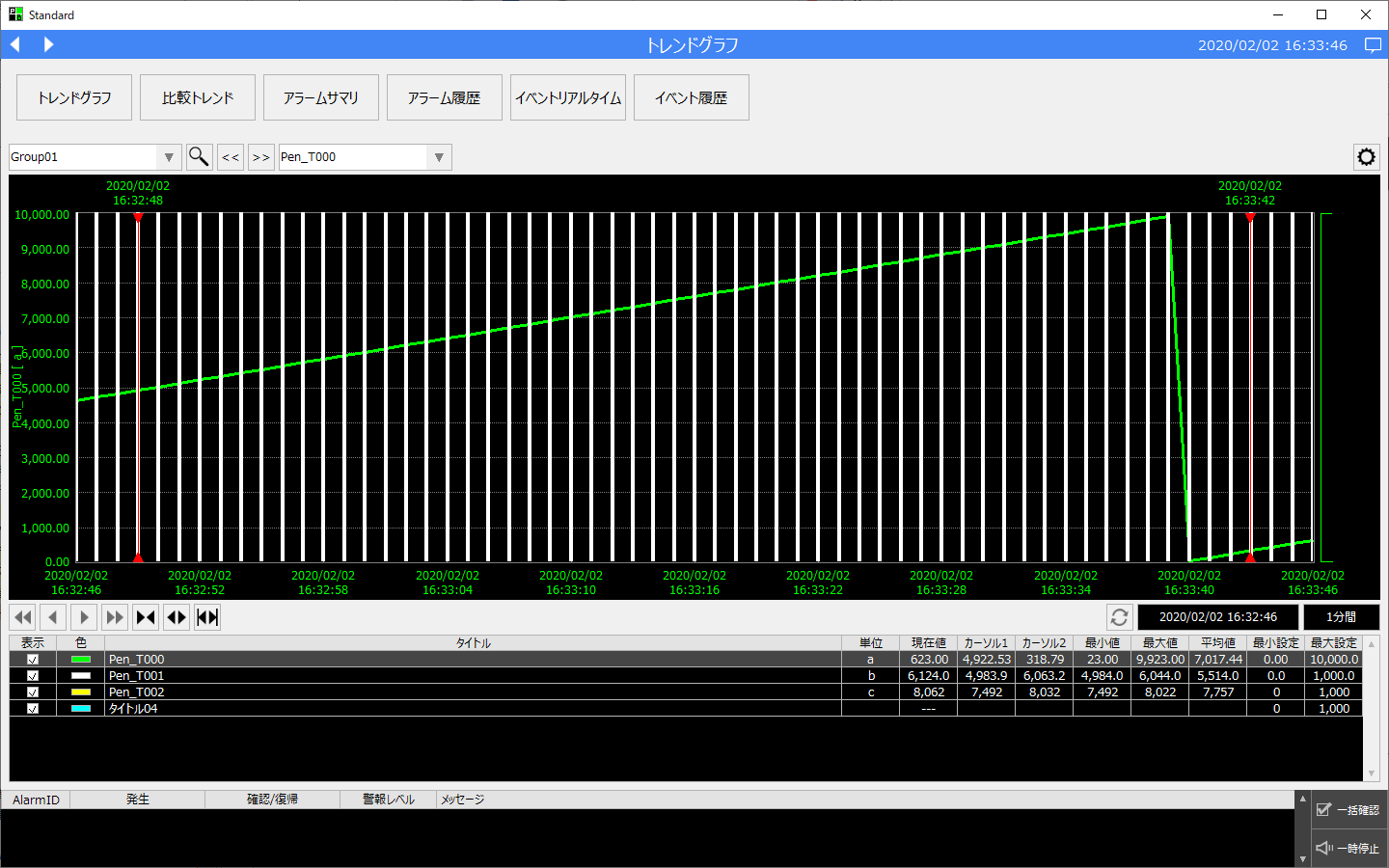Open the Pen_T000 pen selector dropdown
Image resolution: width=1389 pixels, height=868 pixels.
pos(439,157)
